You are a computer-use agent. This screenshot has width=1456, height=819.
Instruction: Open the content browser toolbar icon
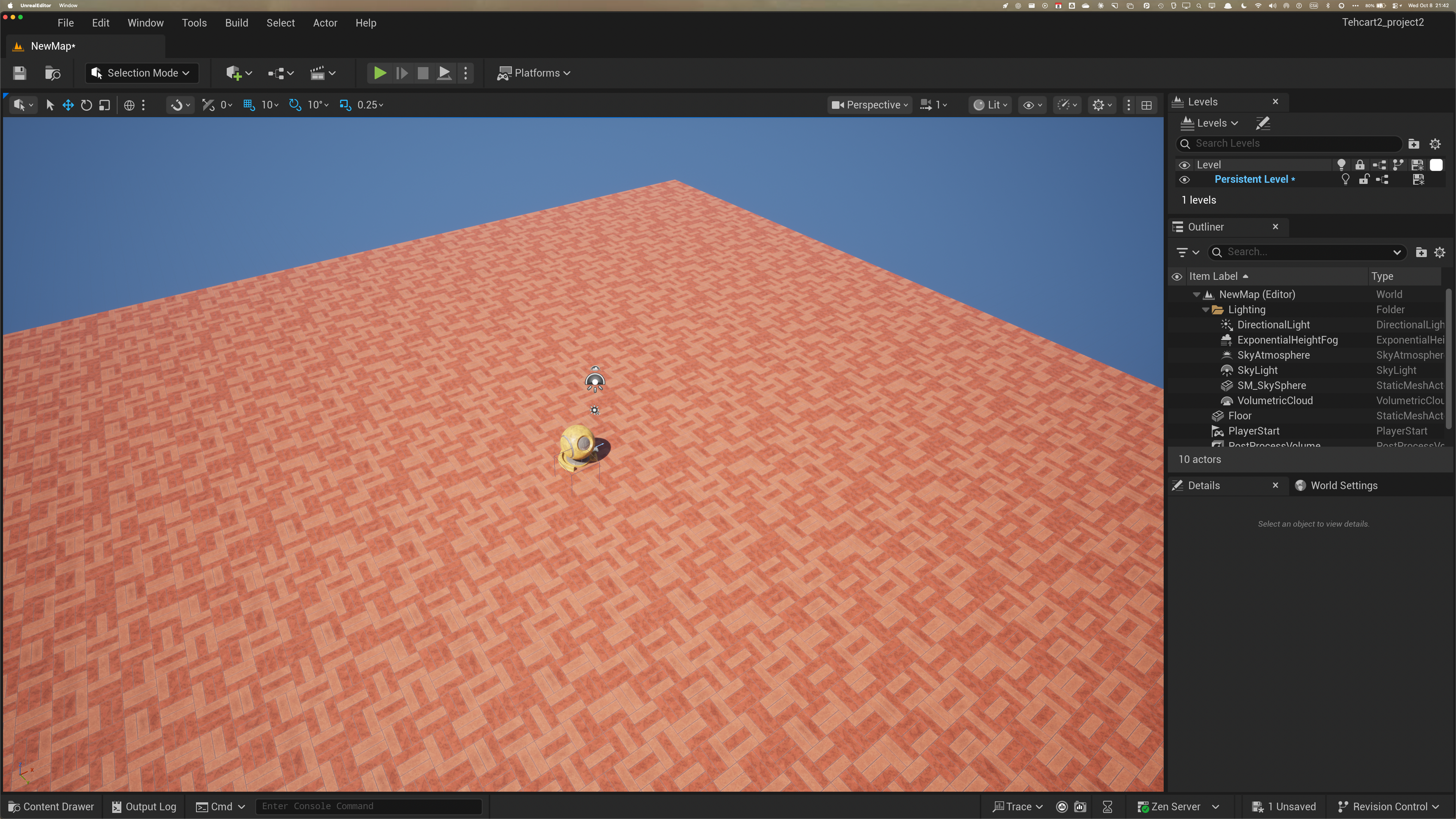[53, 73]
